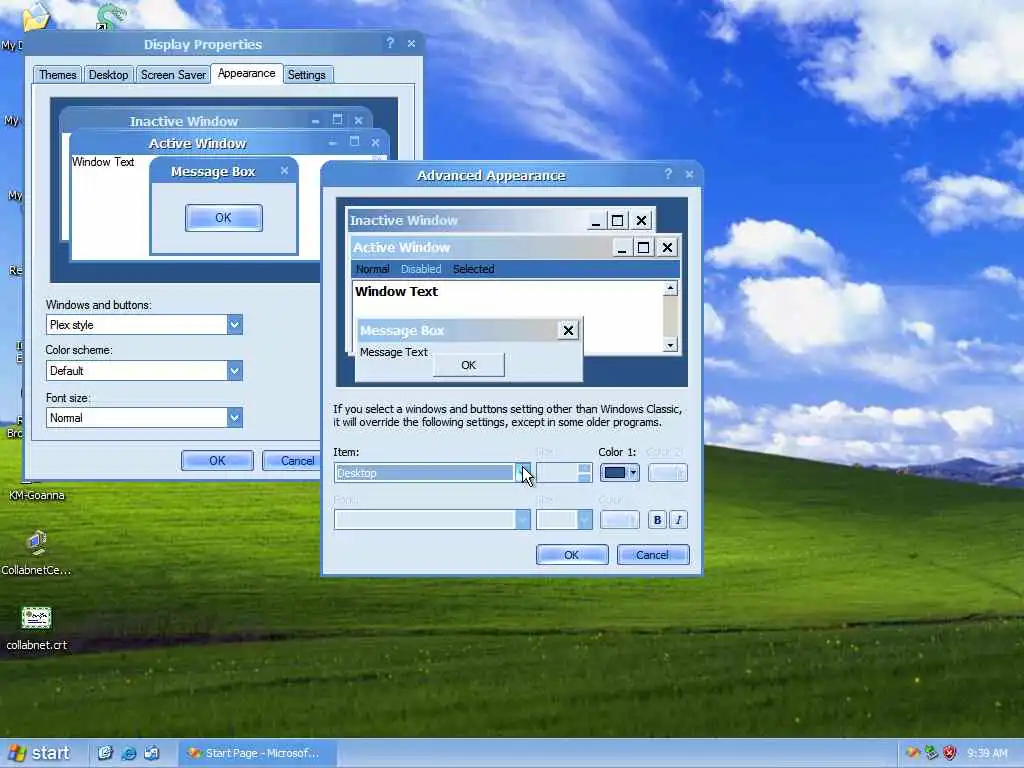
Task: Click the Message Box close icon in Advanced preview
Action: 568,330
